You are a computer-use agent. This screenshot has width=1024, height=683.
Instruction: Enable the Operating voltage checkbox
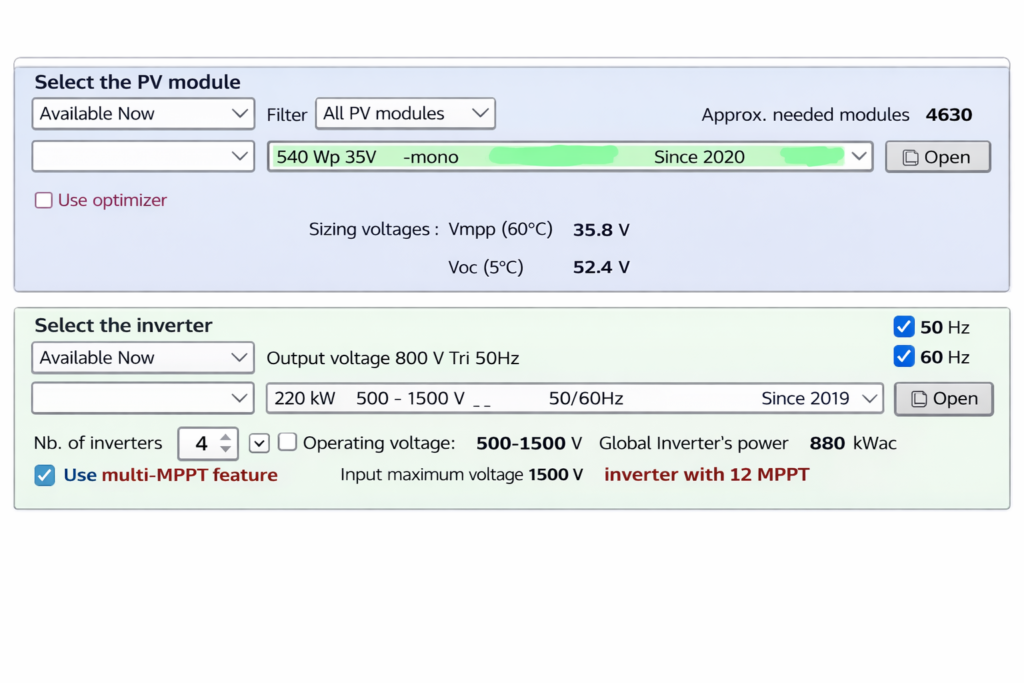click(x=287, y=442)
